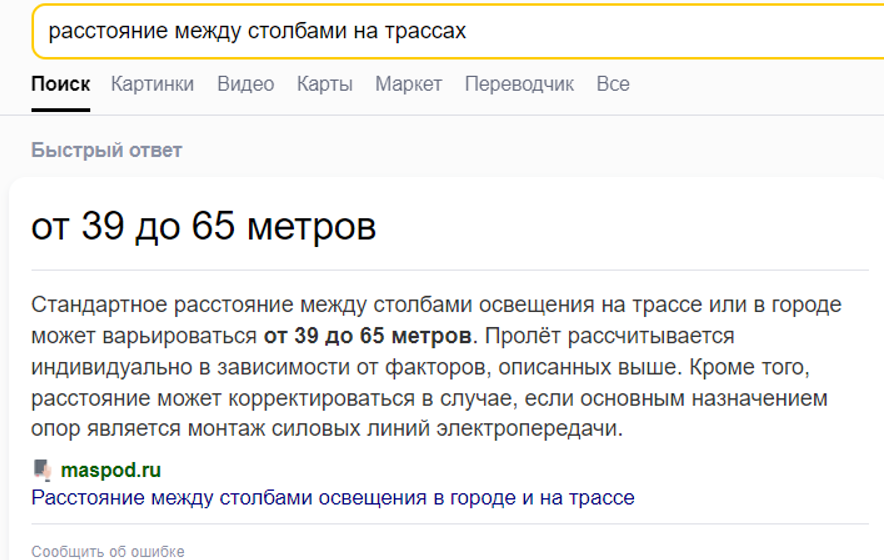The height and width of the screenshot is (560, 884).
Task: Click the word Стандартное in the answer text
Action: pos(99,305)
